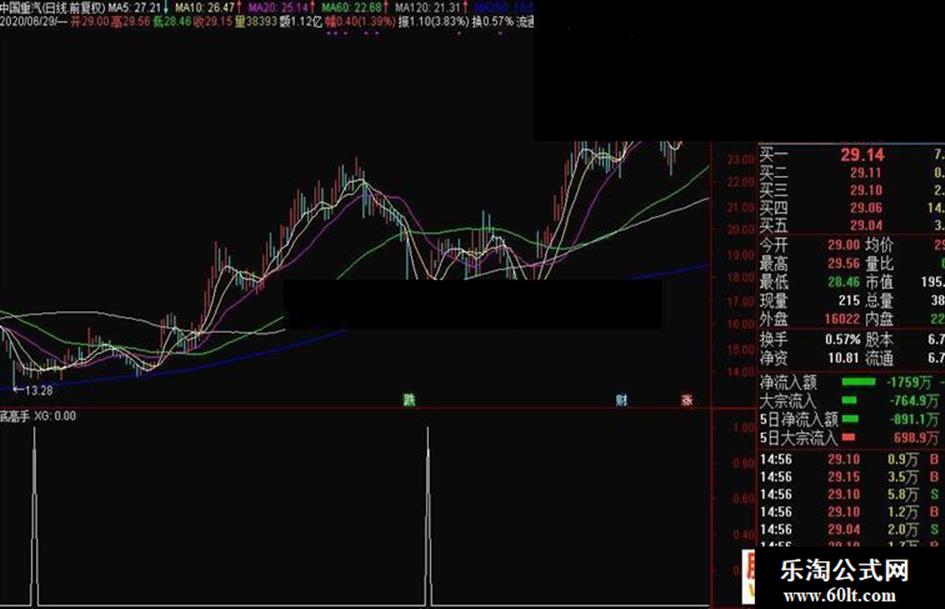Click the green bar beside 净流入额

858,382
